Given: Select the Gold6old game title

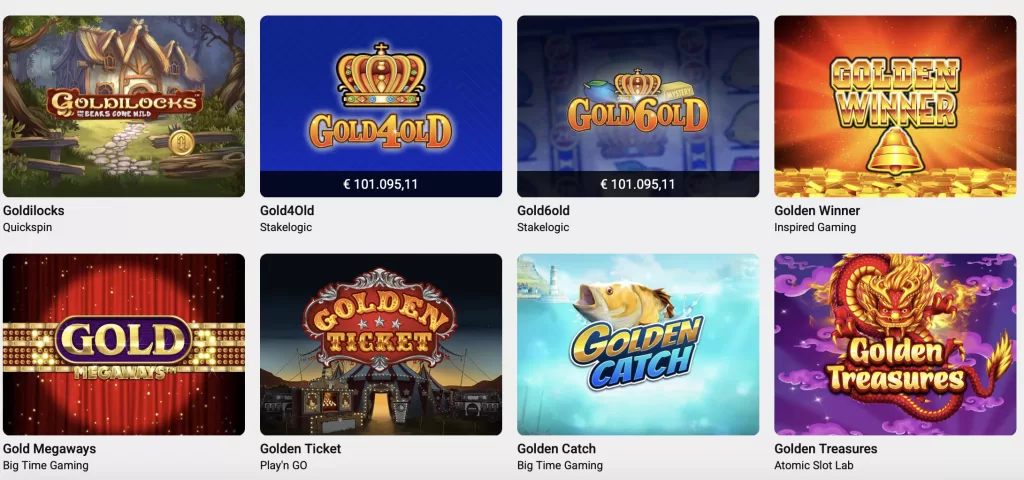Looking at the screenshot, I should click(x=543, y=211).
